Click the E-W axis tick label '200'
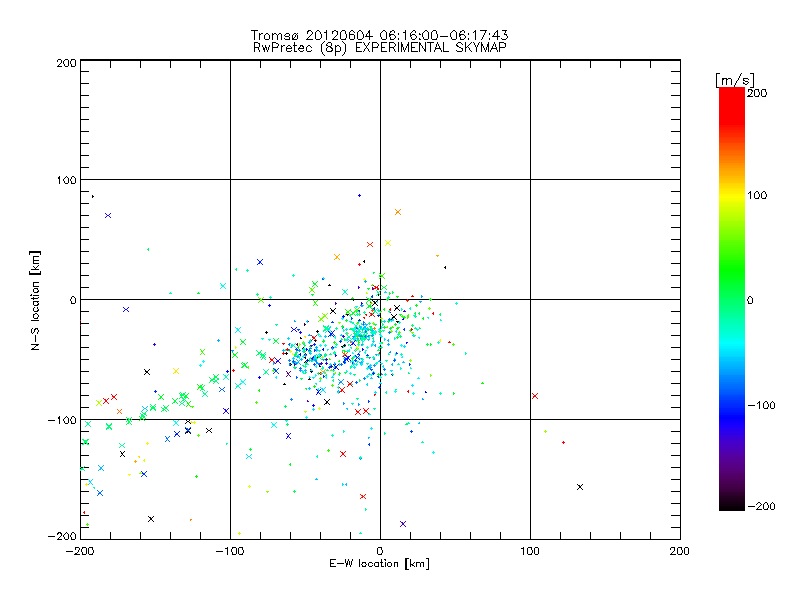Image resolution: width=800 pixels, height=600 pixels. [680, 551]
